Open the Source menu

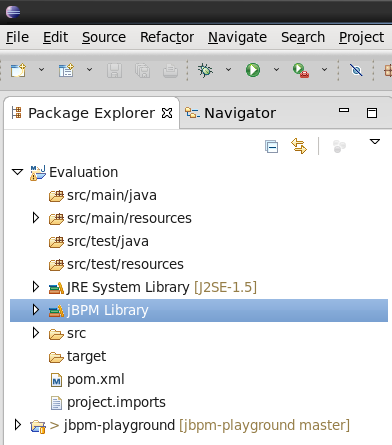click(x=104, y=37)
